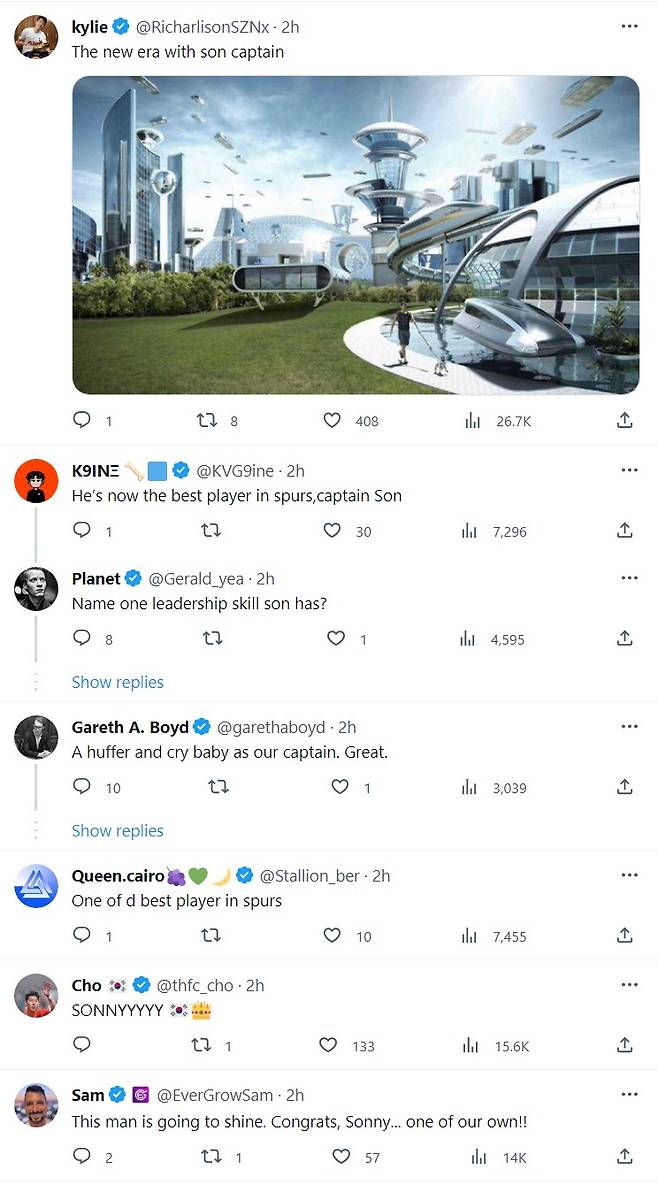The image size is (658, 1184).
Task: Show replies under Planet's tweet
Action: click(117, 682)
